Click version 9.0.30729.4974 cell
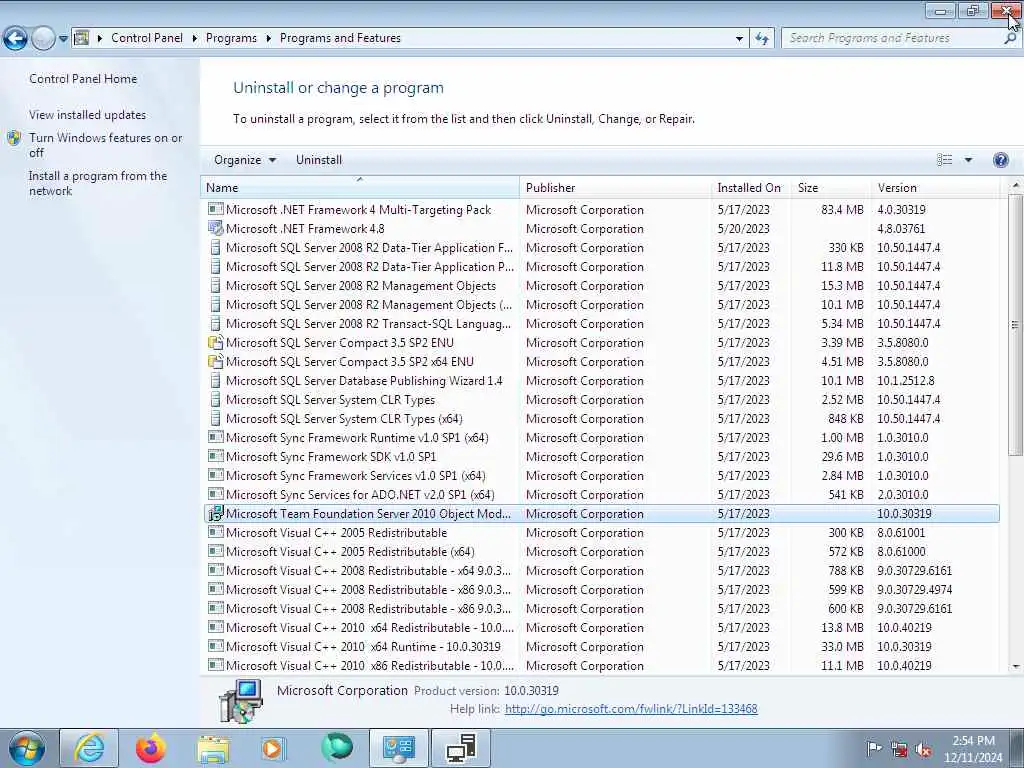This screenshot has height=768, width=1024. (x=914, y=590)
